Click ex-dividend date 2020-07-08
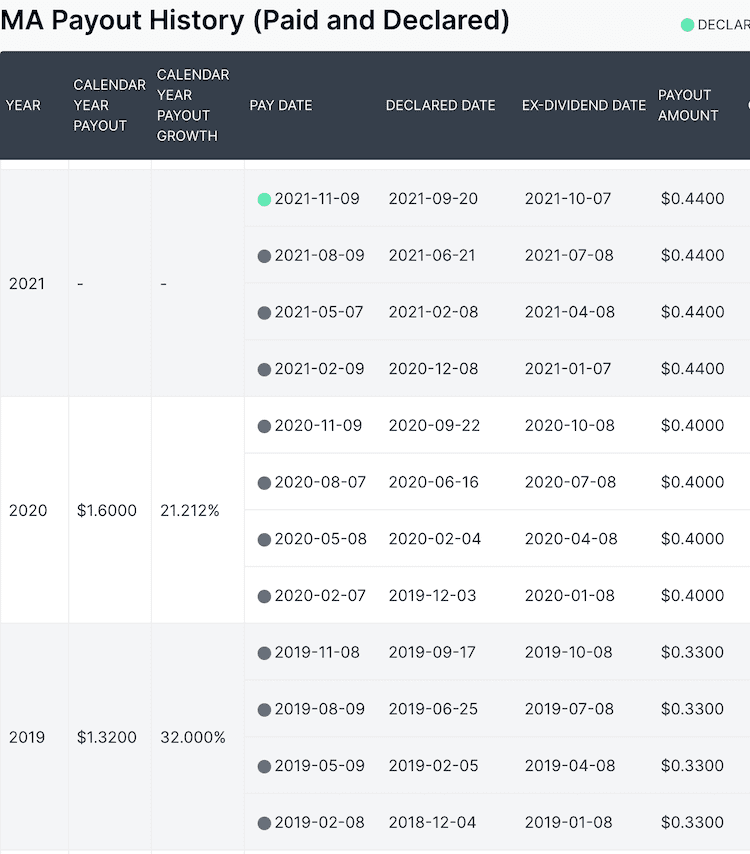The width and height of the screenshot is (750, 854). [570, 482]
